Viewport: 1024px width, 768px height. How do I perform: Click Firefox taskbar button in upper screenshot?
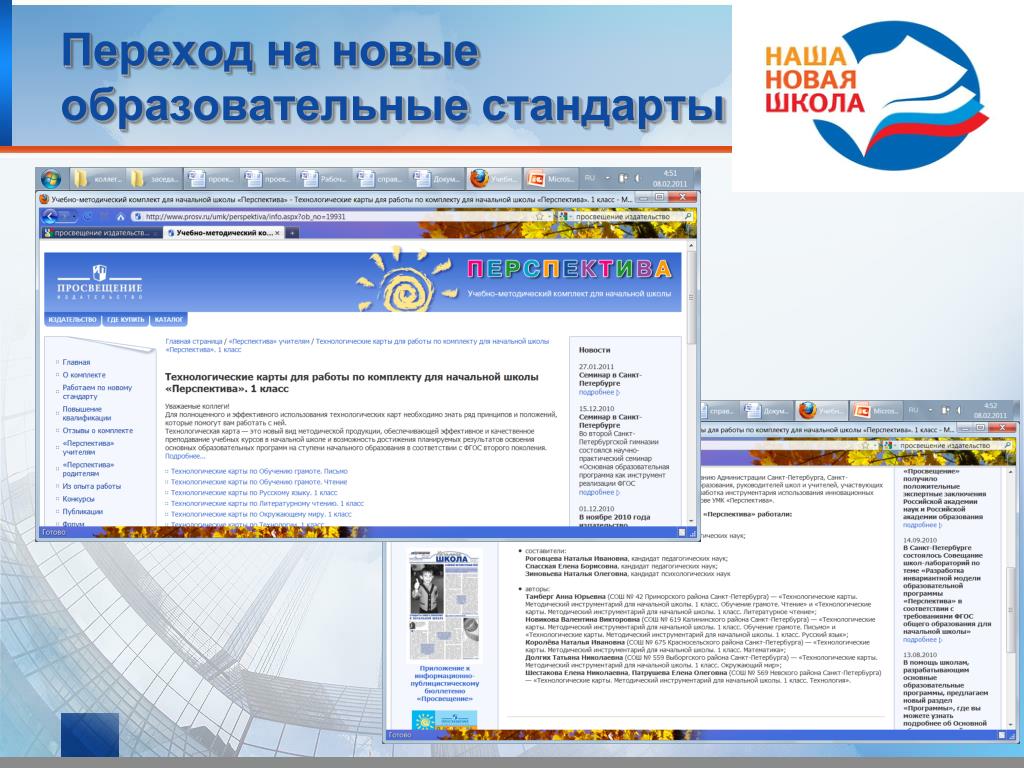(493, 178)
